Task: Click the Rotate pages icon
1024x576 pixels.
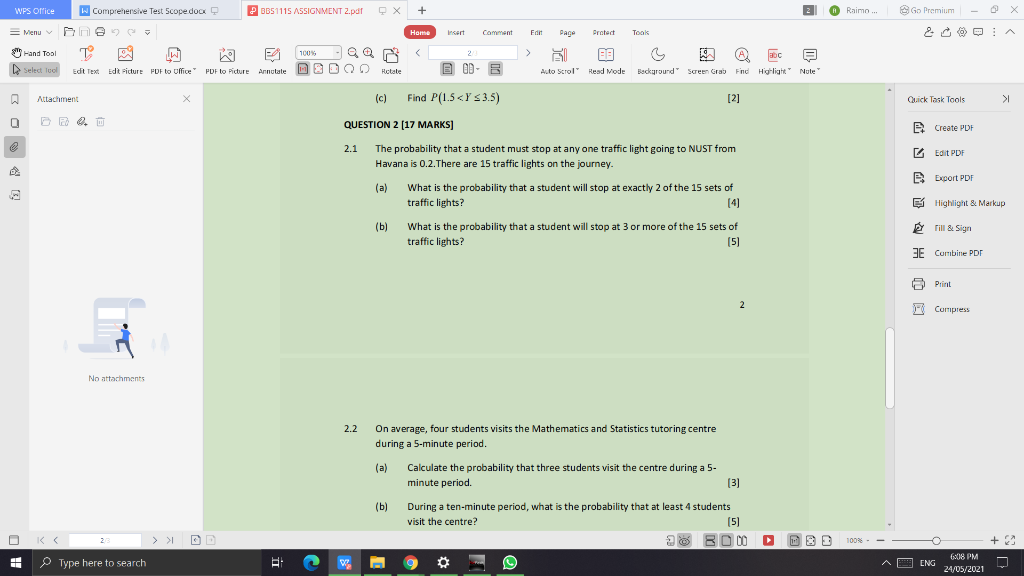Action: (390, 57)
